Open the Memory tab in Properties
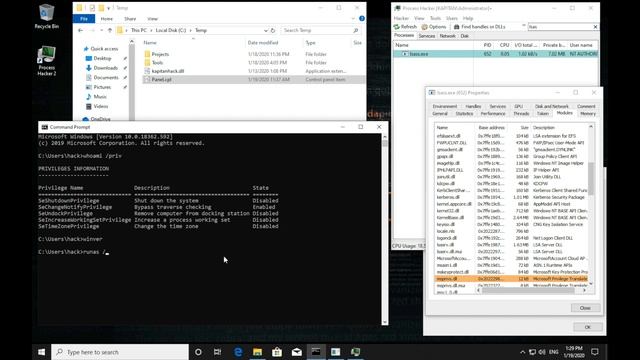This screenshot has height=360, width=640. coord(588,113)
